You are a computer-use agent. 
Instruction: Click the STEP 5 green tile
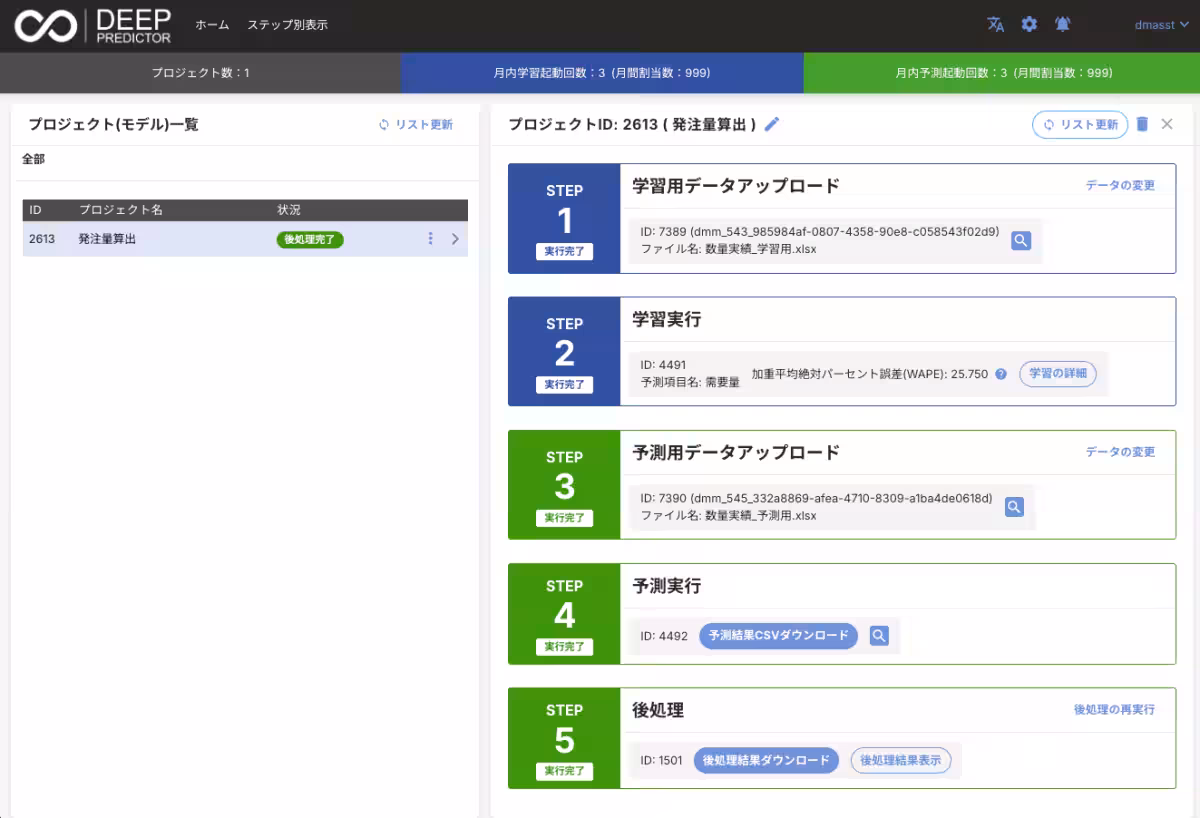564,738
